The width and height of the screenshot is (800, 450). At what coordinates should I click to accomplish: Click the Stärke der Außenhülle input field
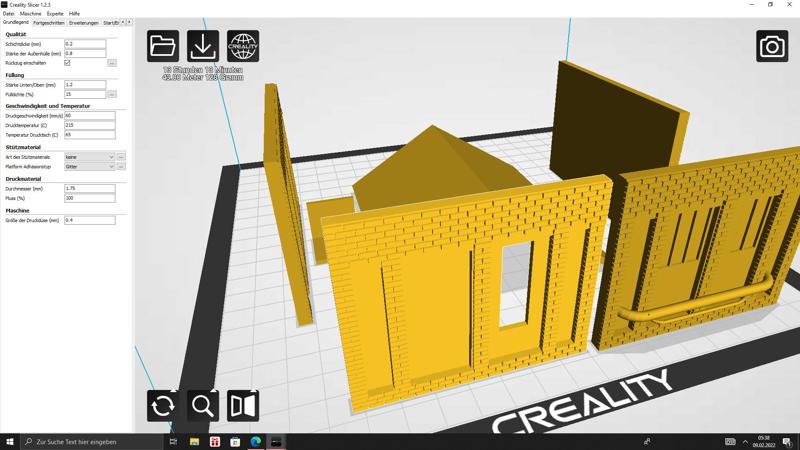pyautogui.click(x=85, y=53)
